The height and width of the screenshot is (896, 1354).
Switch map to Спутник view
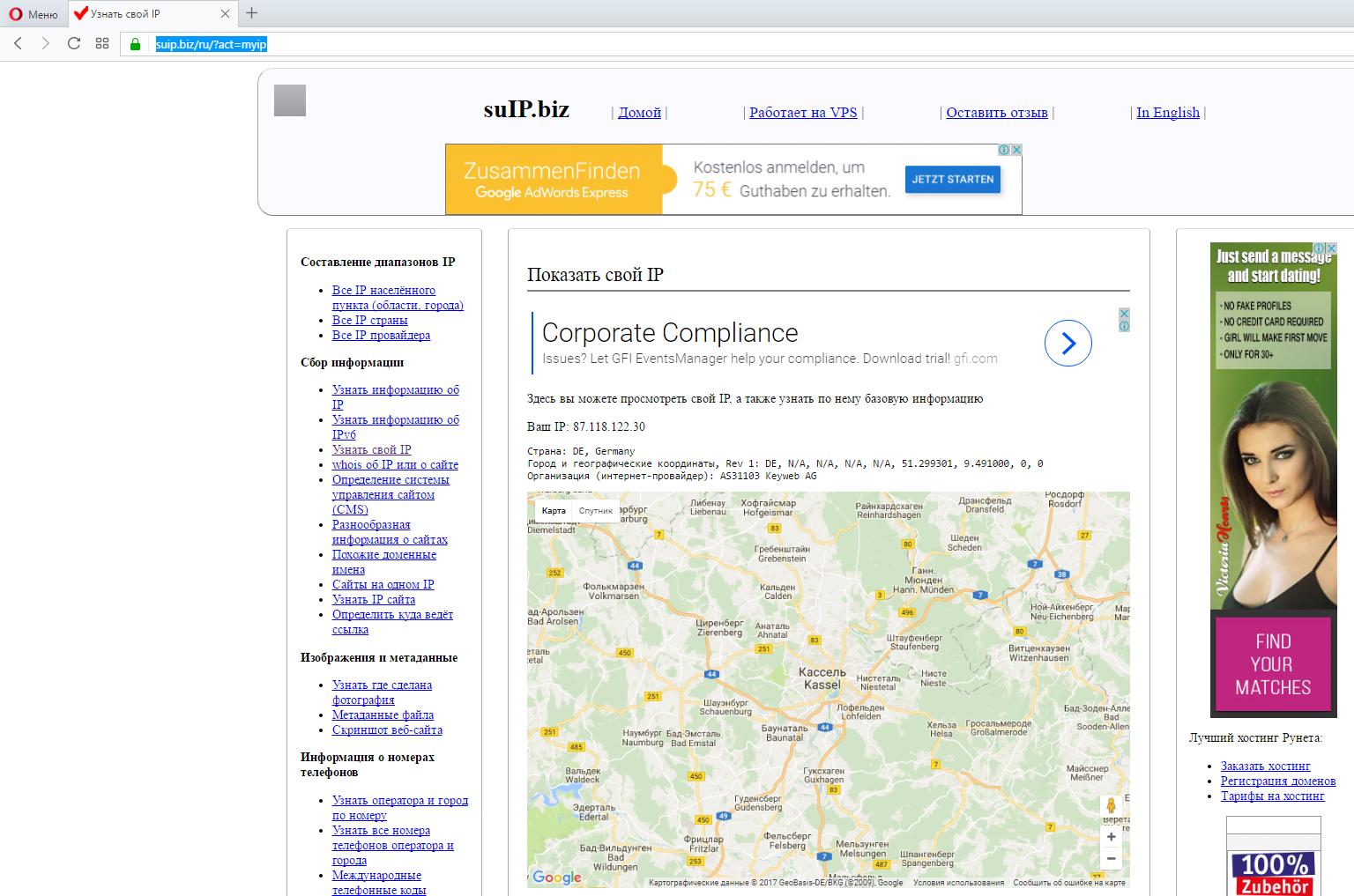595,510
